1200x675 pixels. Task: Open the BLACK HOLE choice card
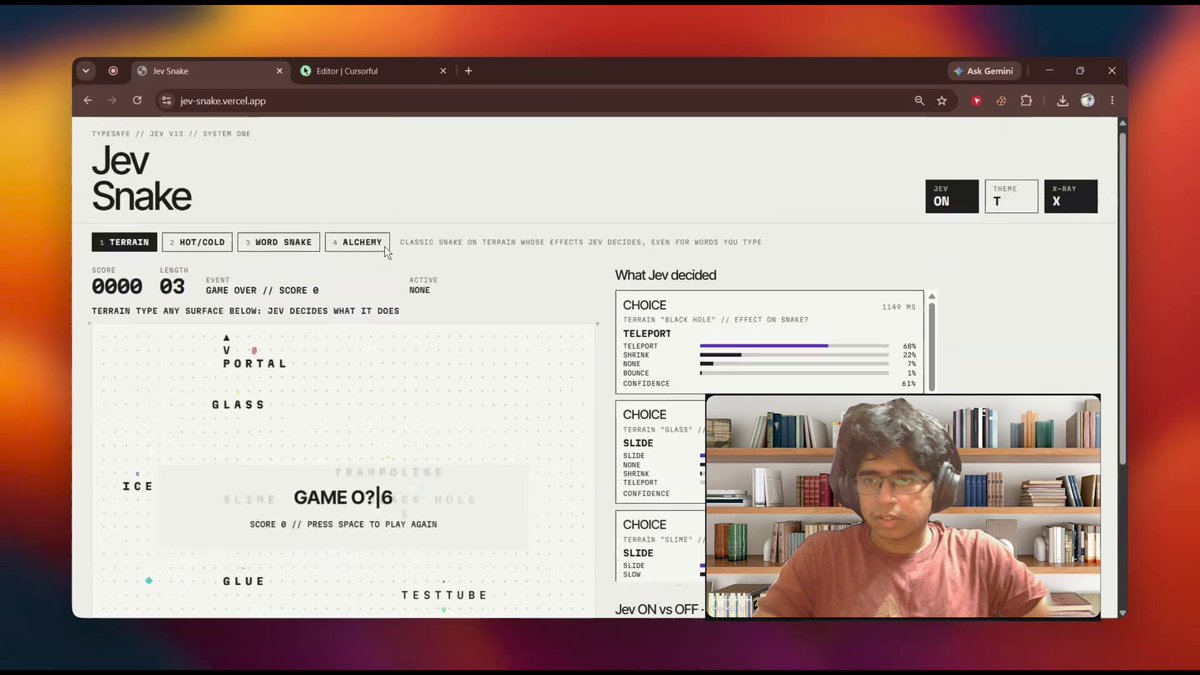(x=769, y=341)
